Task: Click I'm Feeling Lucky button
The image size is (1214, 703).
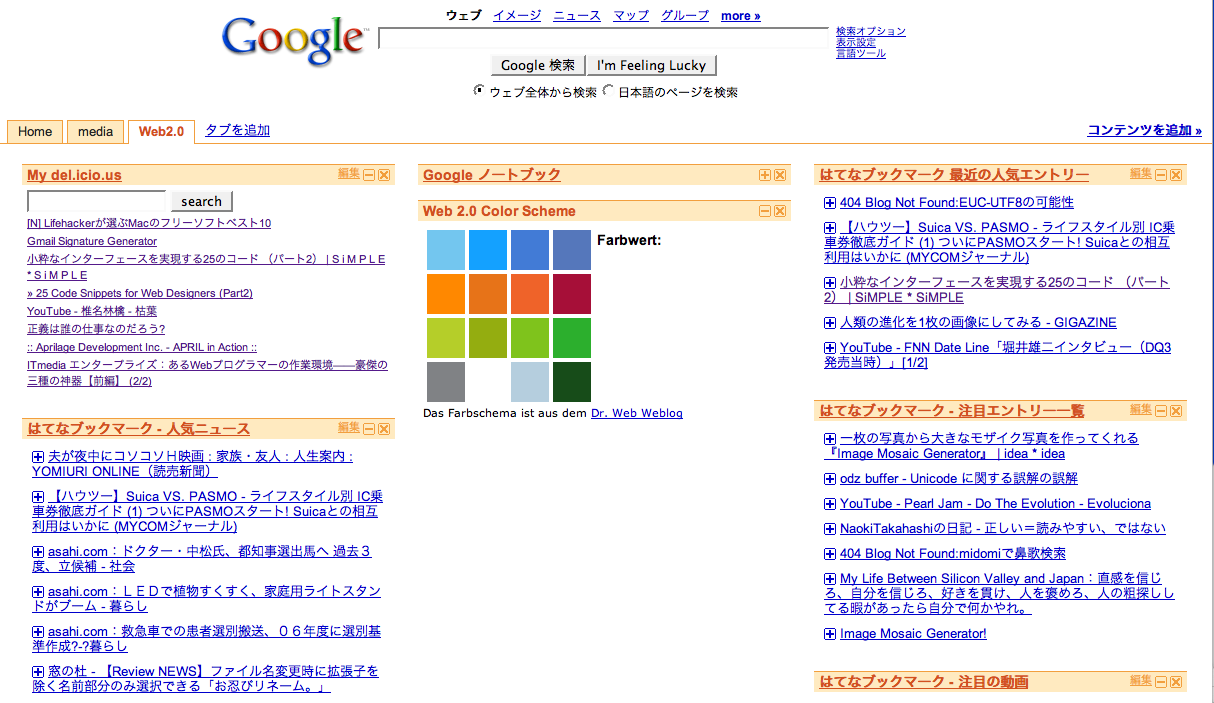Action: coord(652,65)
